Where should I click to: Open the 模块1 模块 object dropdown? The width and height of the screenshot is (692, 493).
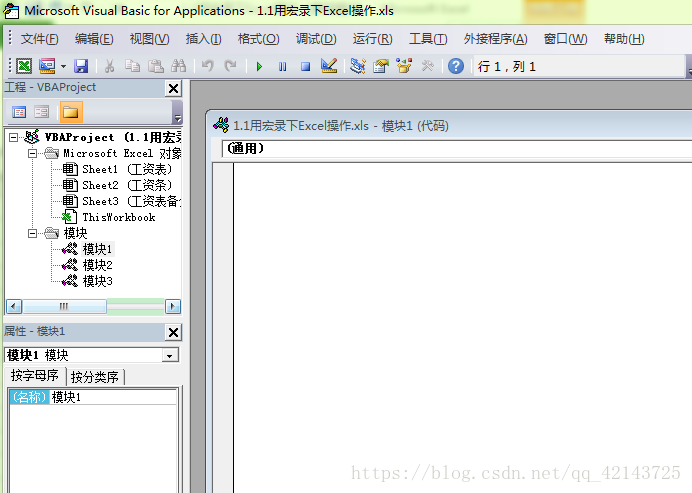(170, 355)
